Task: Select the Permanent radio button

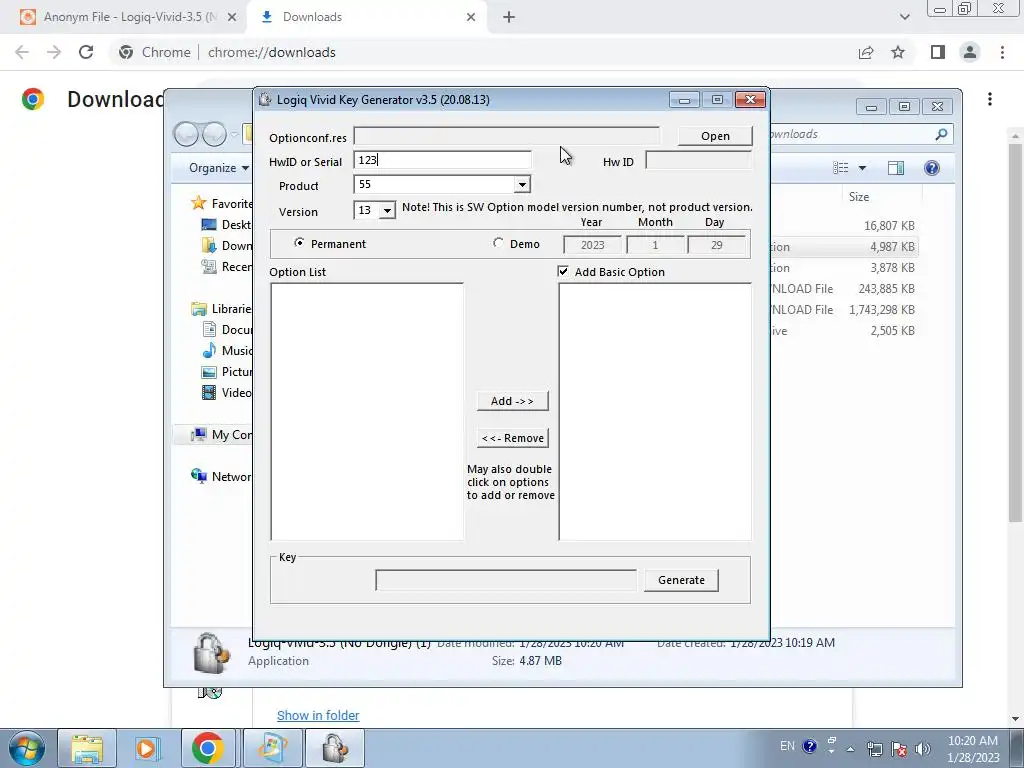Action: 299,243
